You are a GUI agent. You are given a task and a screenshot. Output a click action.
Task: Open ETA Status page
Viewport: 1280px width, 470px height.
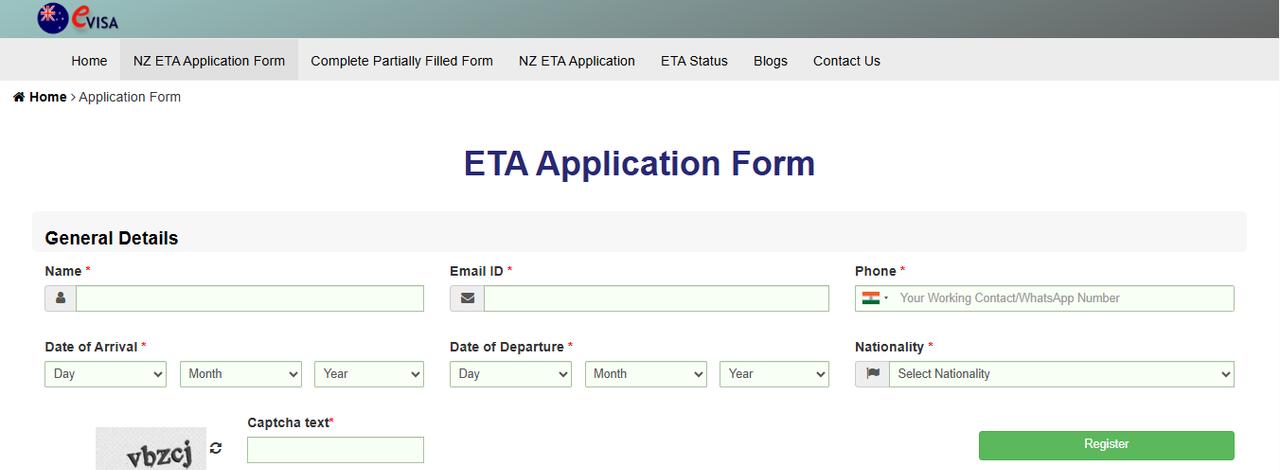coord(694,61)
